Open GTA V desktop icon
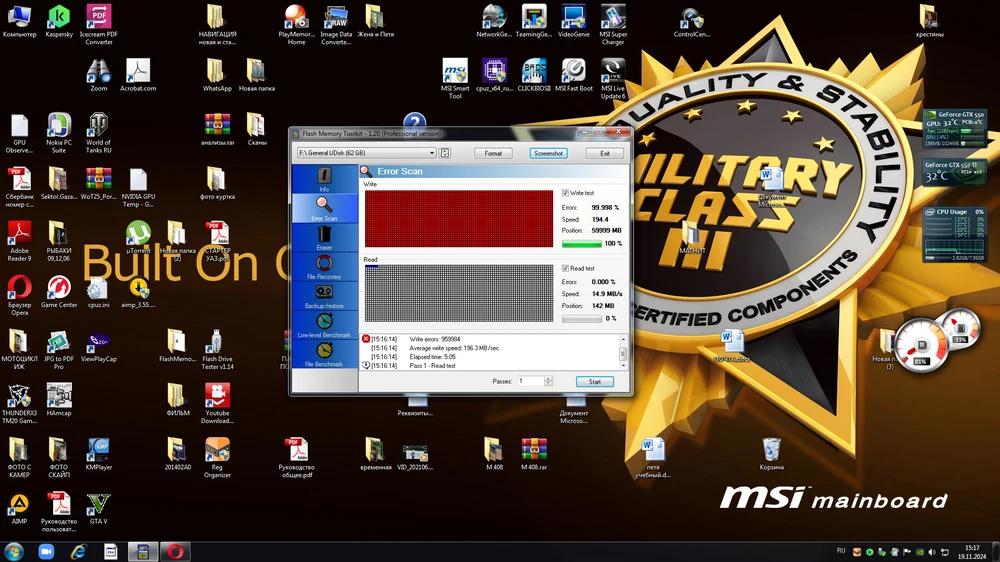Image resolution: width=1000 pixels, height=562 pixels. click(x=99, y=508)
